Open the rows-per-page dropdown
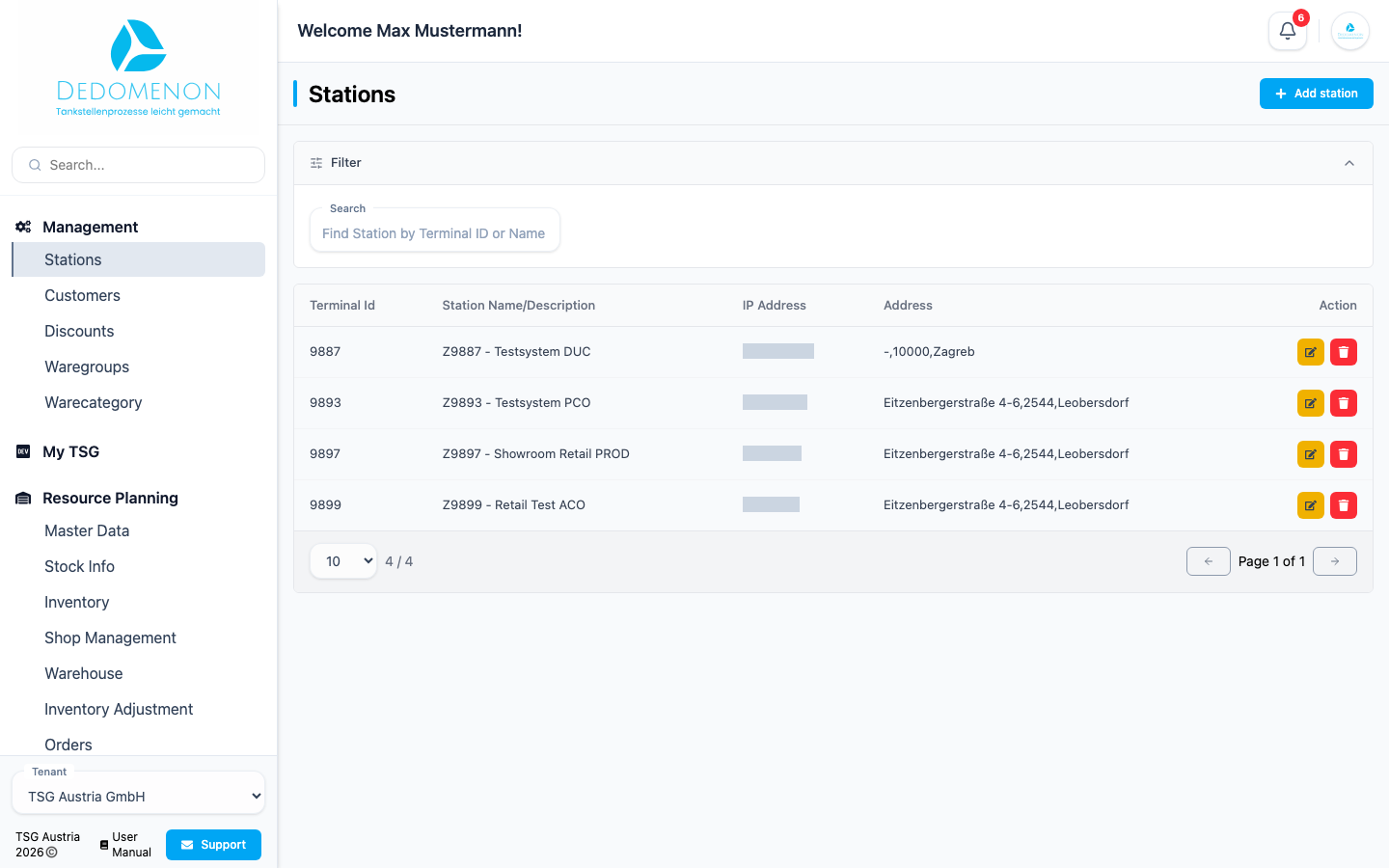The width and height of the screenshot is (1389, 868). click(343, 561)
